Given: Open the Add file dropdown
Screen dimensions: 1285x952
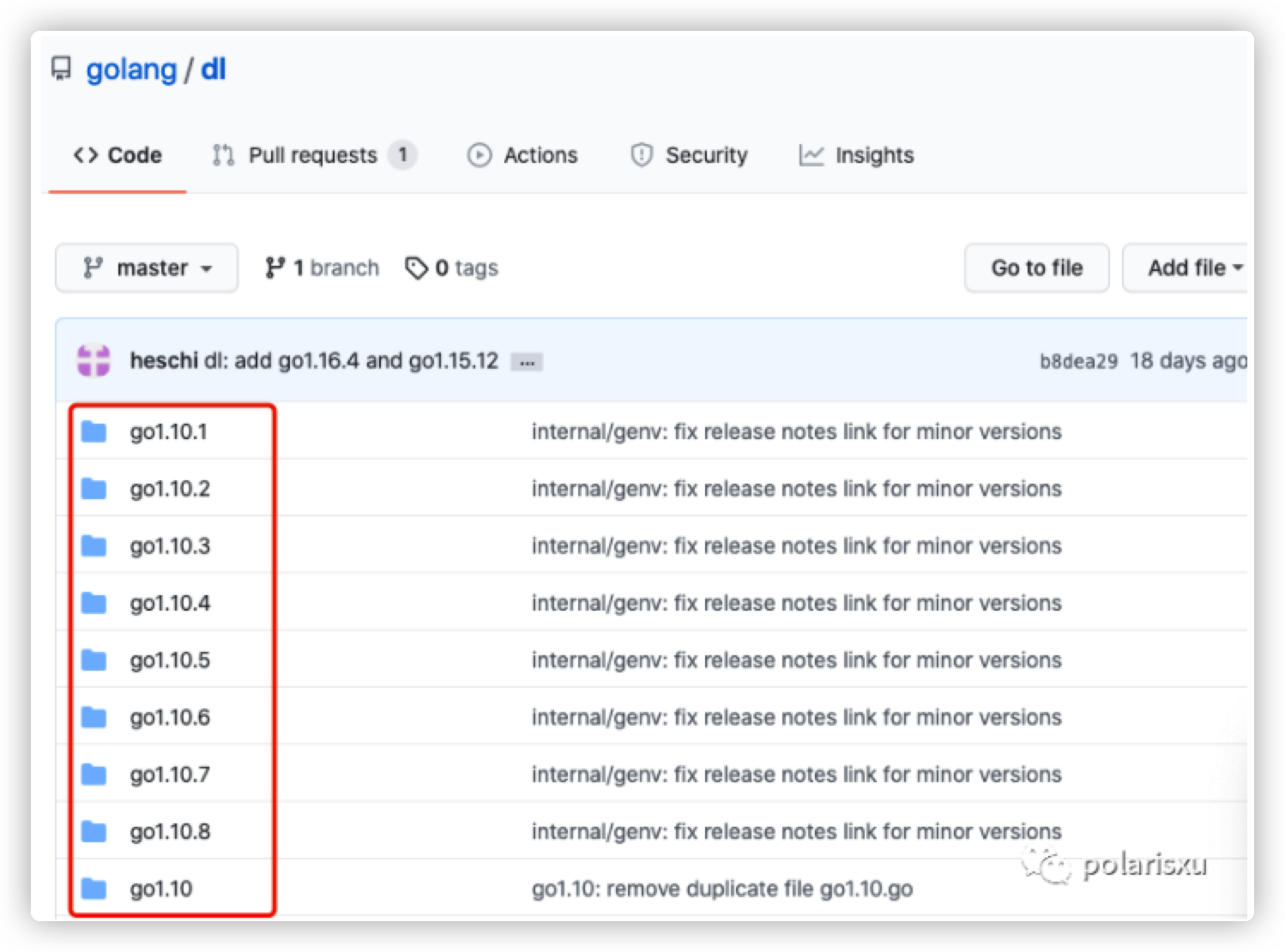Looking at the screenshot, I should [1186, 268].
